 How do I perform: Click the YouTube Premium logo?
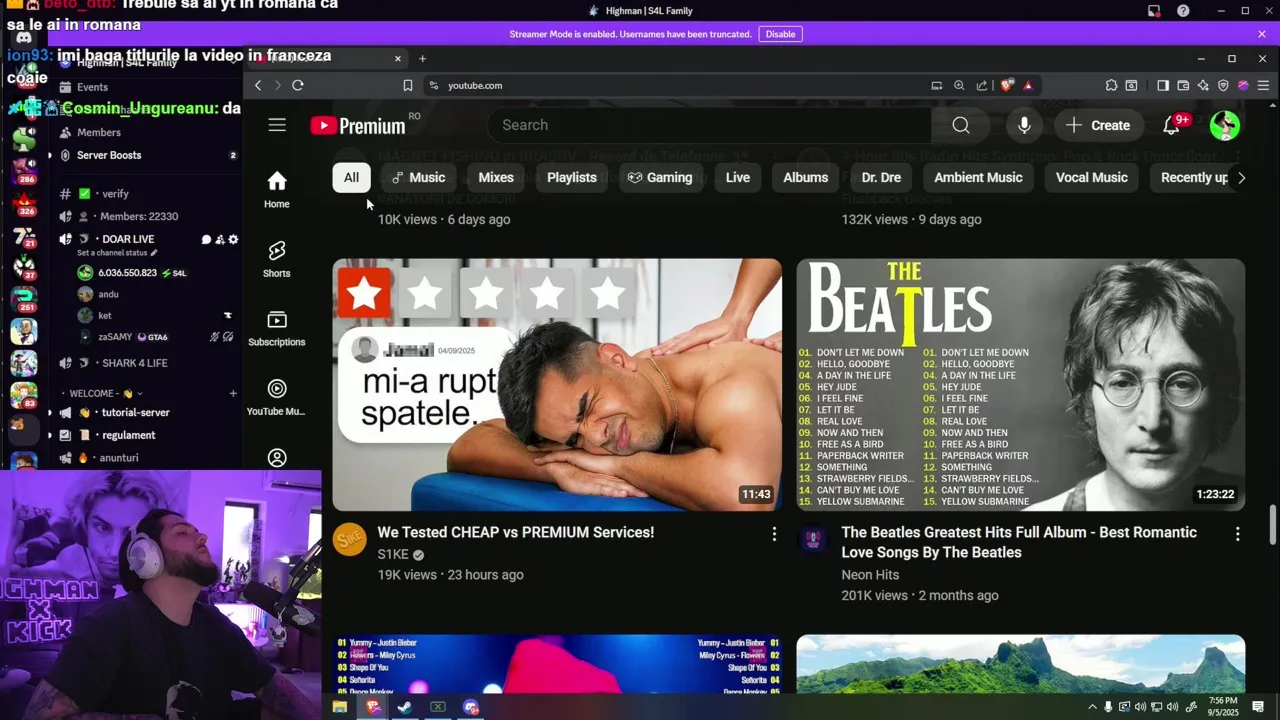357,125
